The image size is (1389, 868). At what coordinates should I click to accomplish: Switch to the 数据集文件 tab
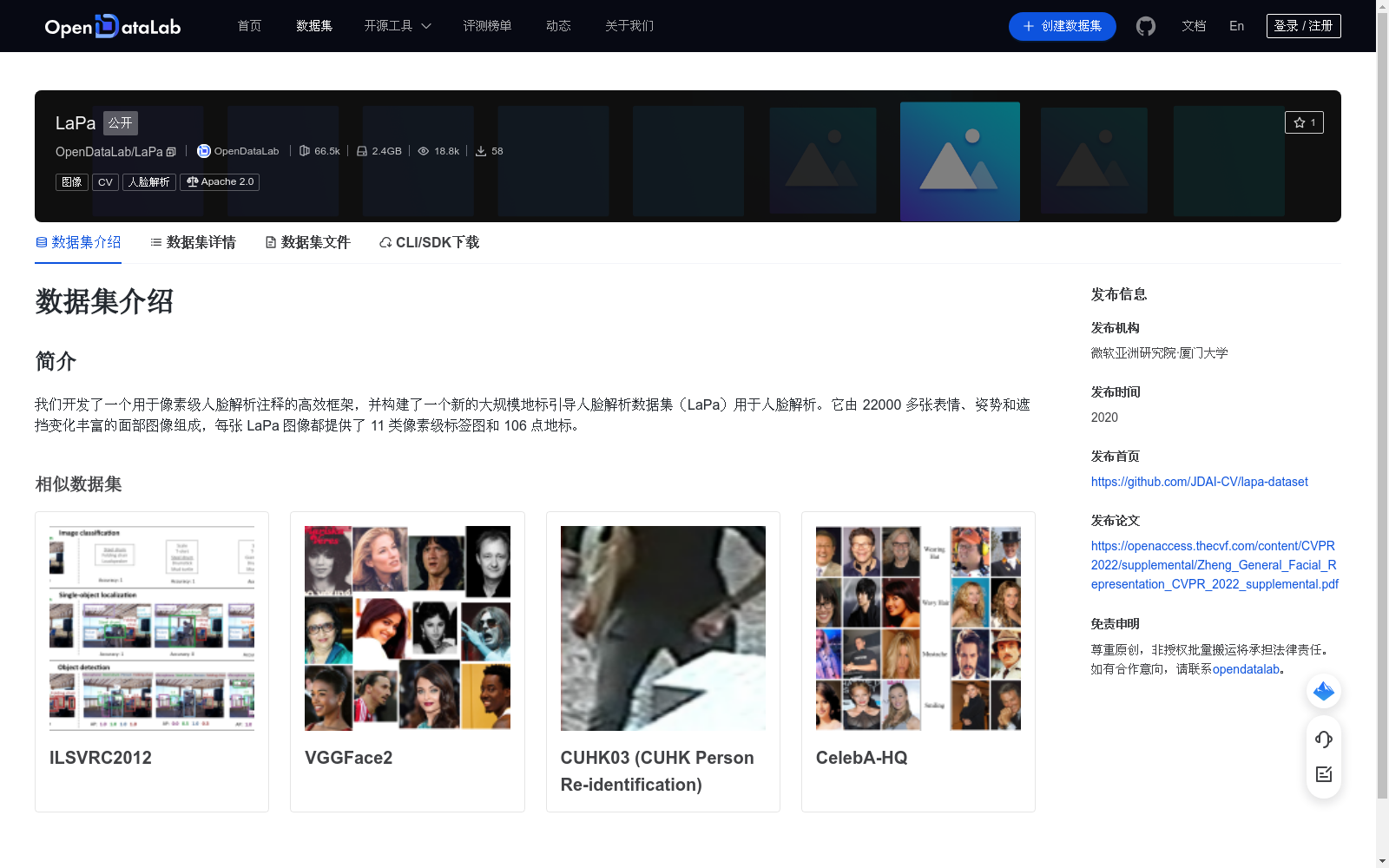click(x=308, y=242)
